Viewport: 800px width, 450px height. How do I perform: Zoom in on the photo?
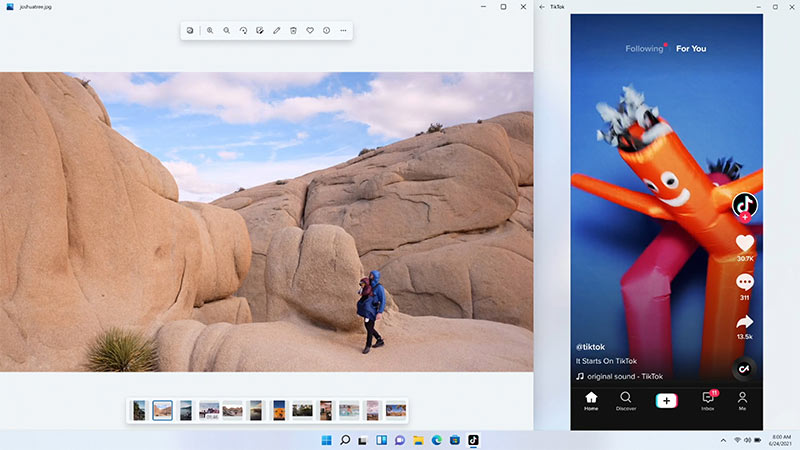click(210, 31)
